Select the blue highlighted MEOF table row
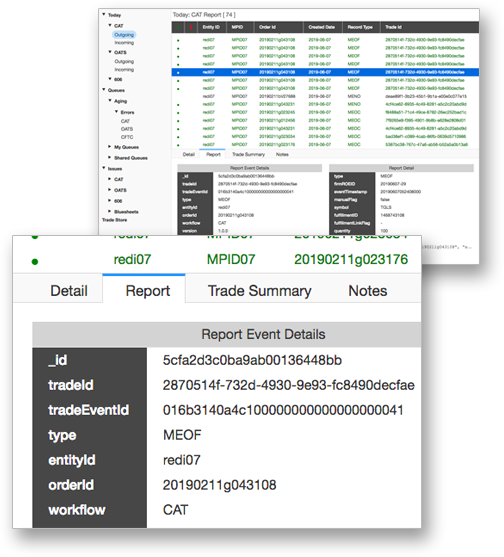The height and width of the screenshot is (557, 504). [325, 72]
